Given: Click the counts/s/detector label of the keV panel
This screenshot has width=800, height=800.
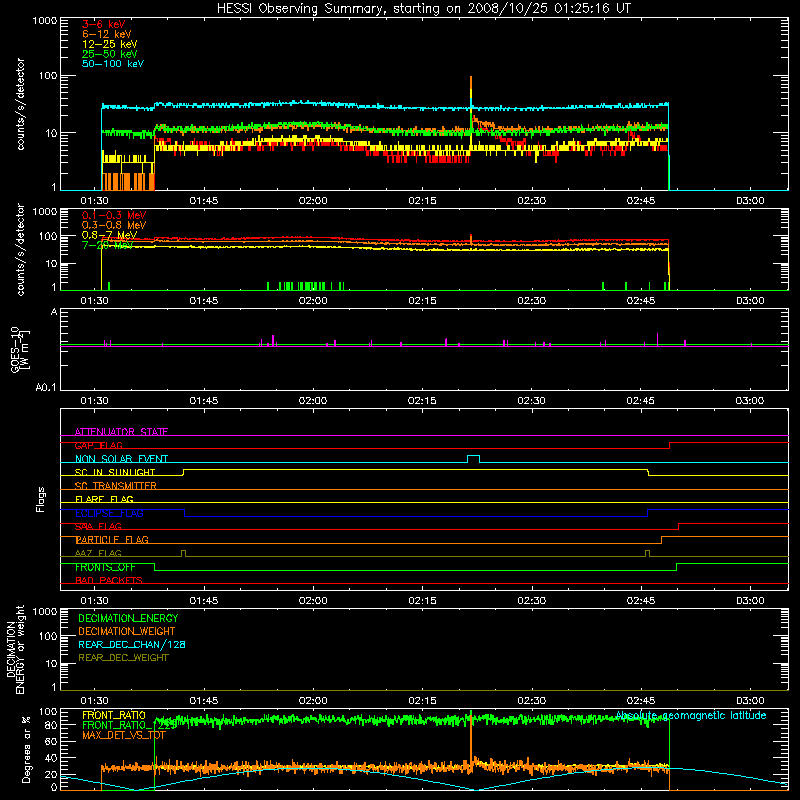Looking at the screenshot, I should (20, 104).
